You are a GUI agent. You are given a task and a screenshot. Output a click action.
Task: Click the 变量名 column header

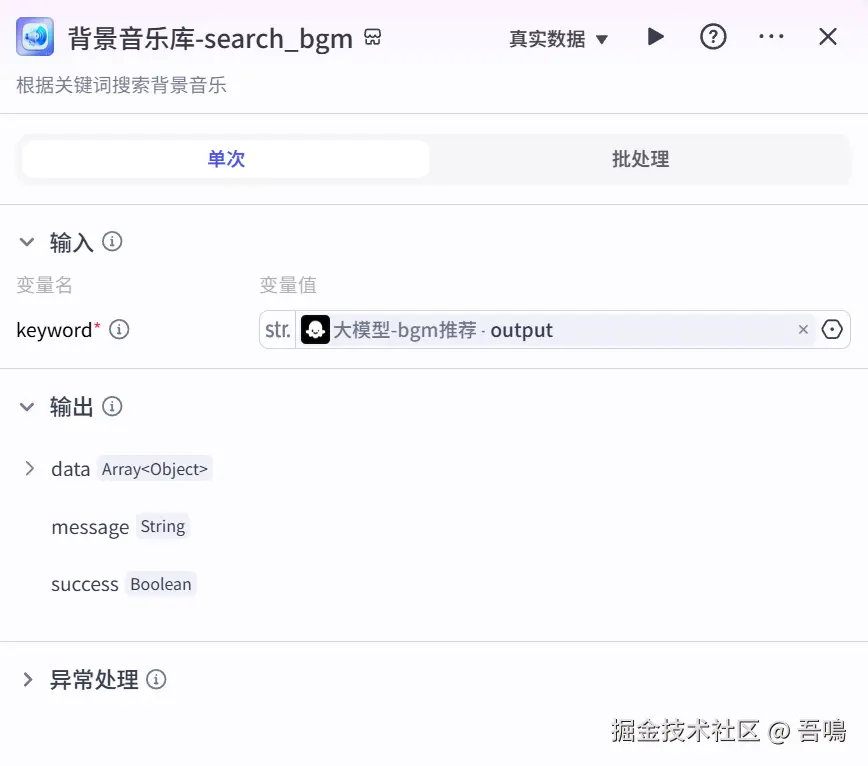click(44, 285)
